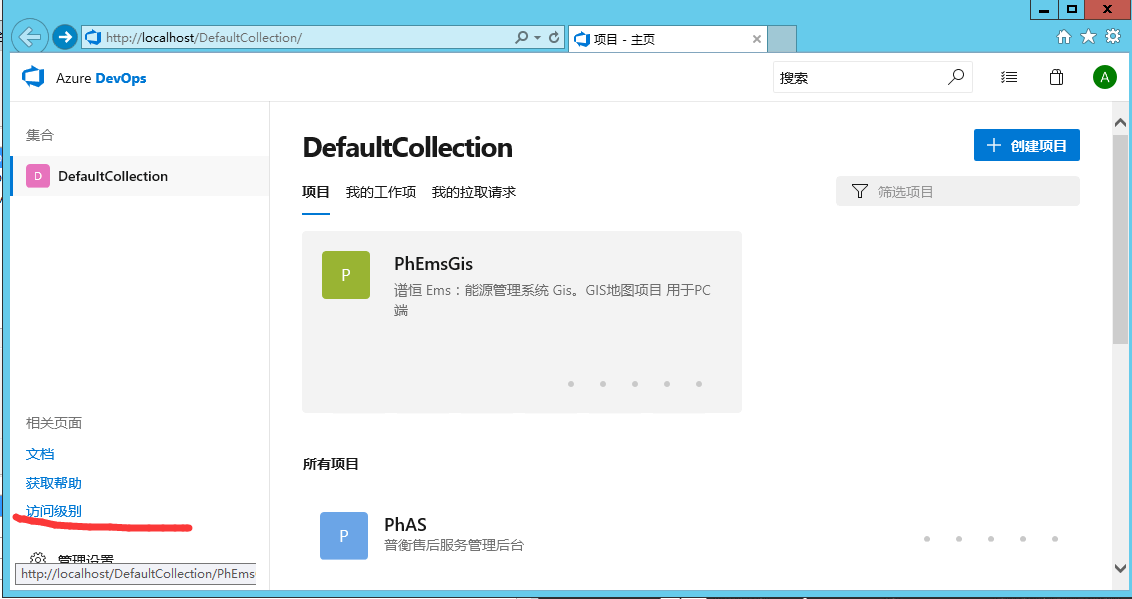Open the user profile avatar A
This screenshot has width=1132, height=599.
point(1104,77)
